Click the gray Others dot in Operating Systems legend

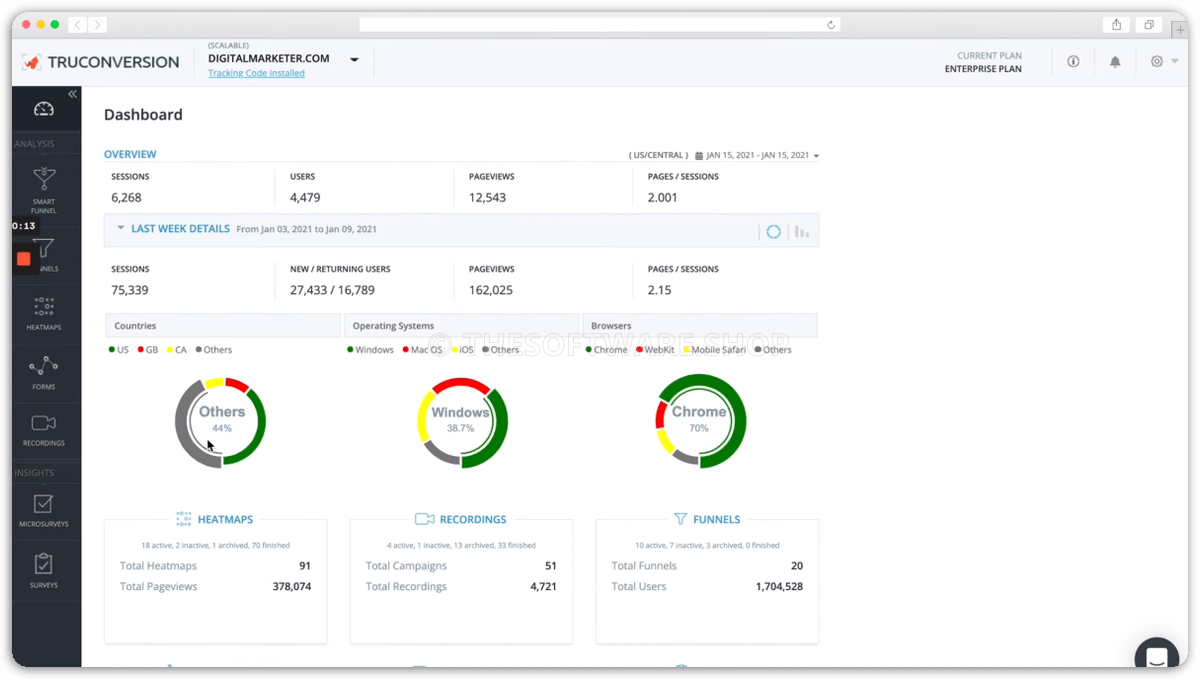pyautogui.click(x=486, y=350)
